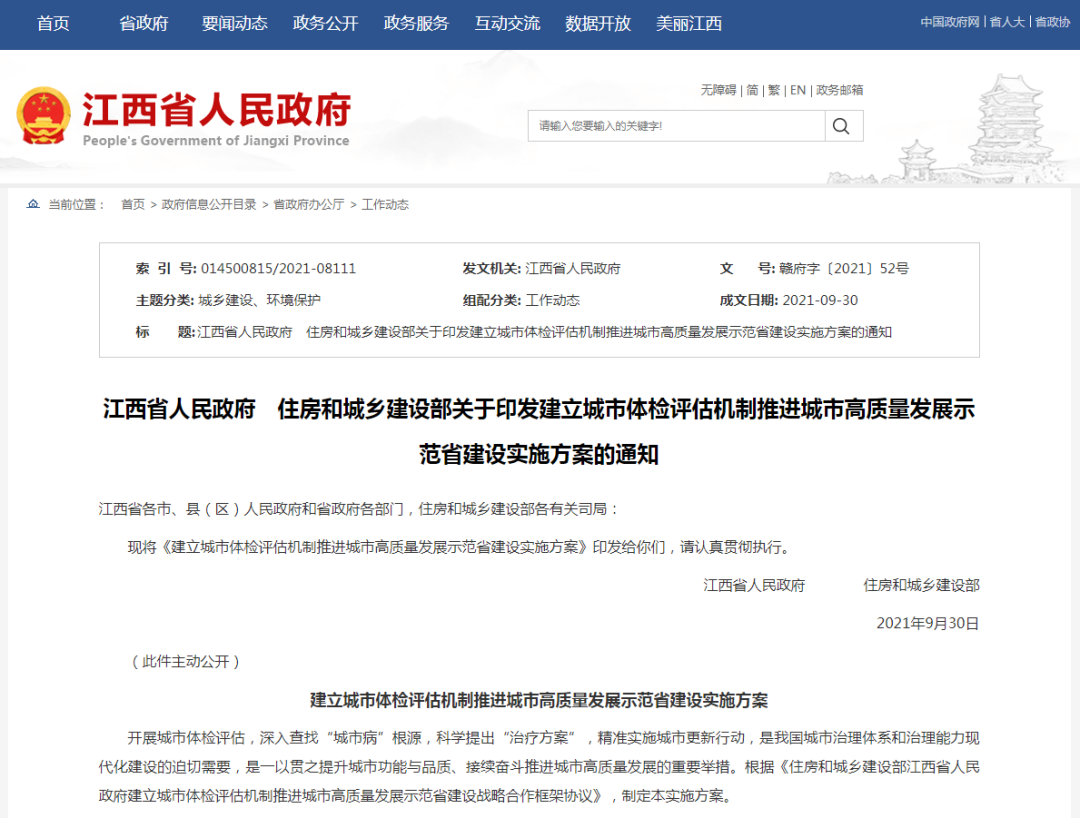Click the magnifier search icon

[x=841, y=126]
